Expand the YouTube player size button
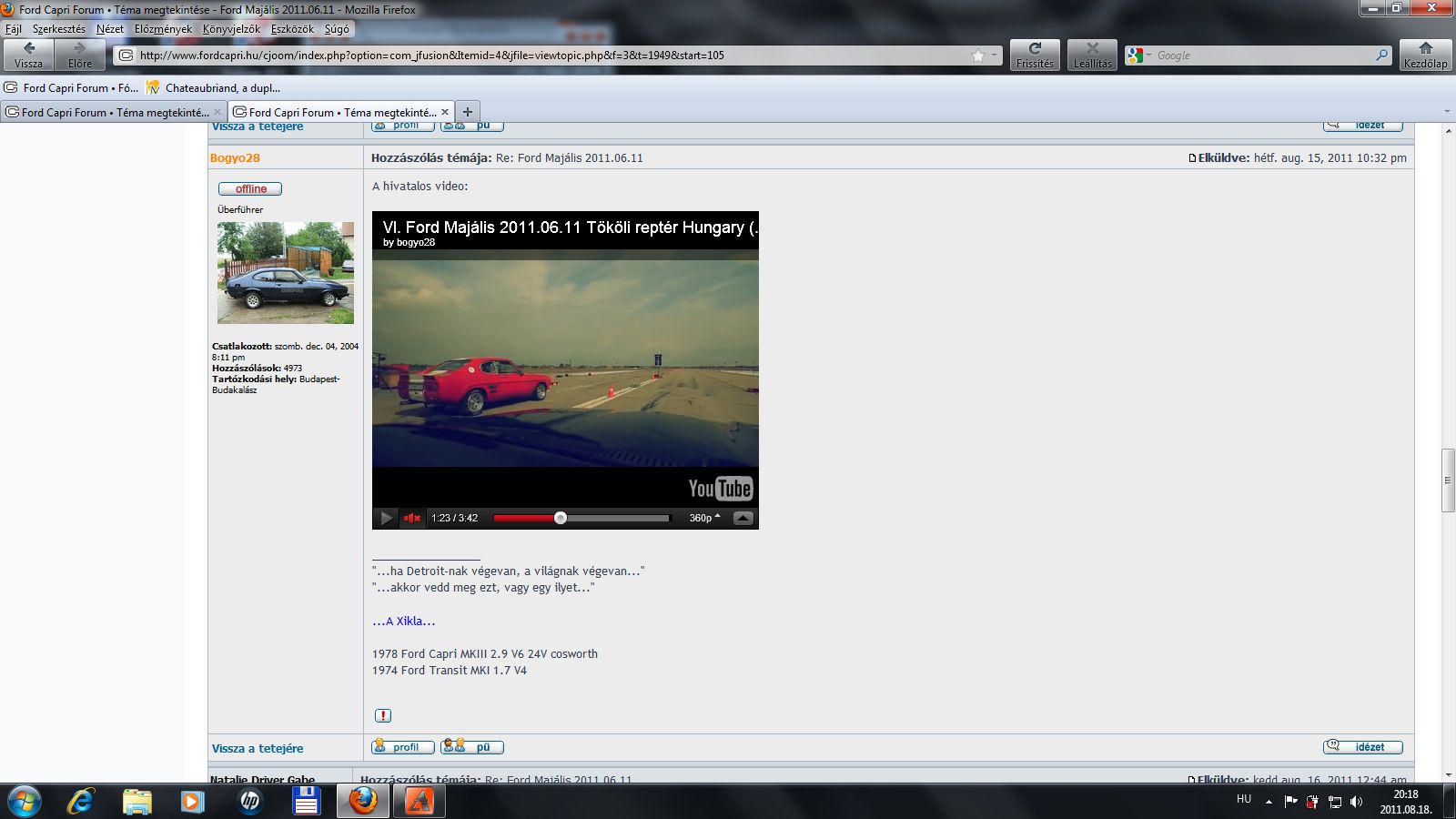The height and width of the screenshot is (819, 1456). tap(743, 518)
